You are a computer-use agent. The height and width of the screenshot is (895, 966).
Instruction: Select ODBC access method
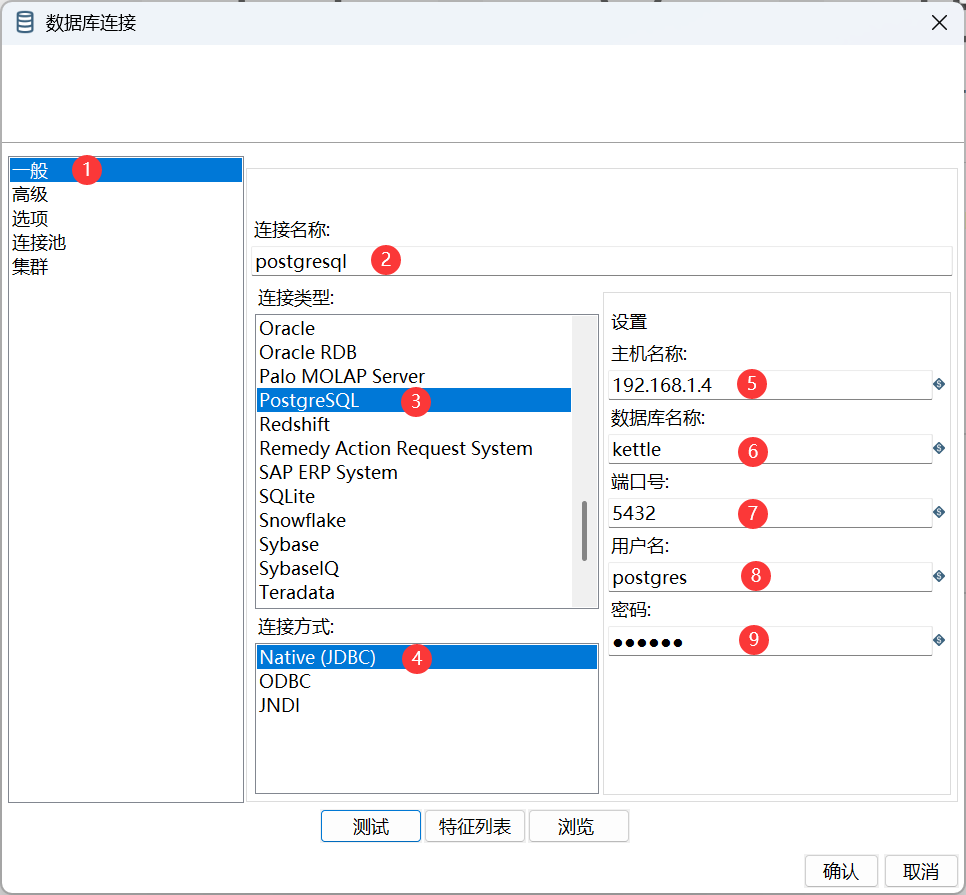pyautogui.click(x=427, y=681)
